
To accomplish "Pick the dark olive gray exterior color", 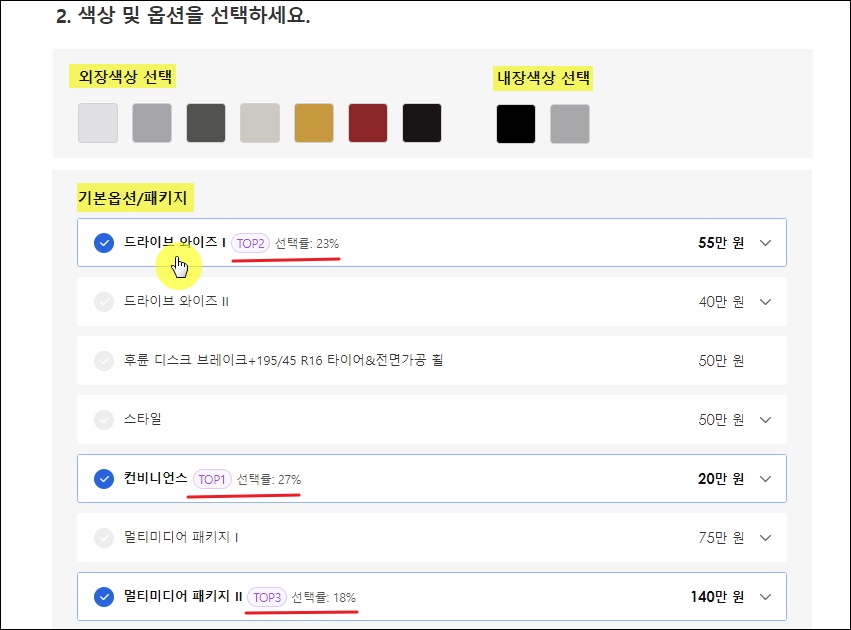I will pos(206,123).
